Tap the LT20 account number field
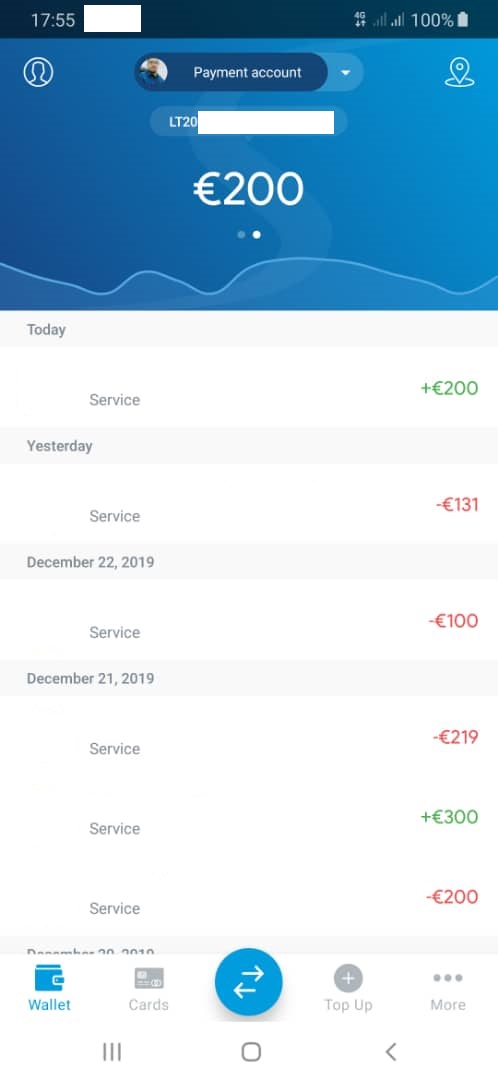498x1080 pixels. [249, 123]
